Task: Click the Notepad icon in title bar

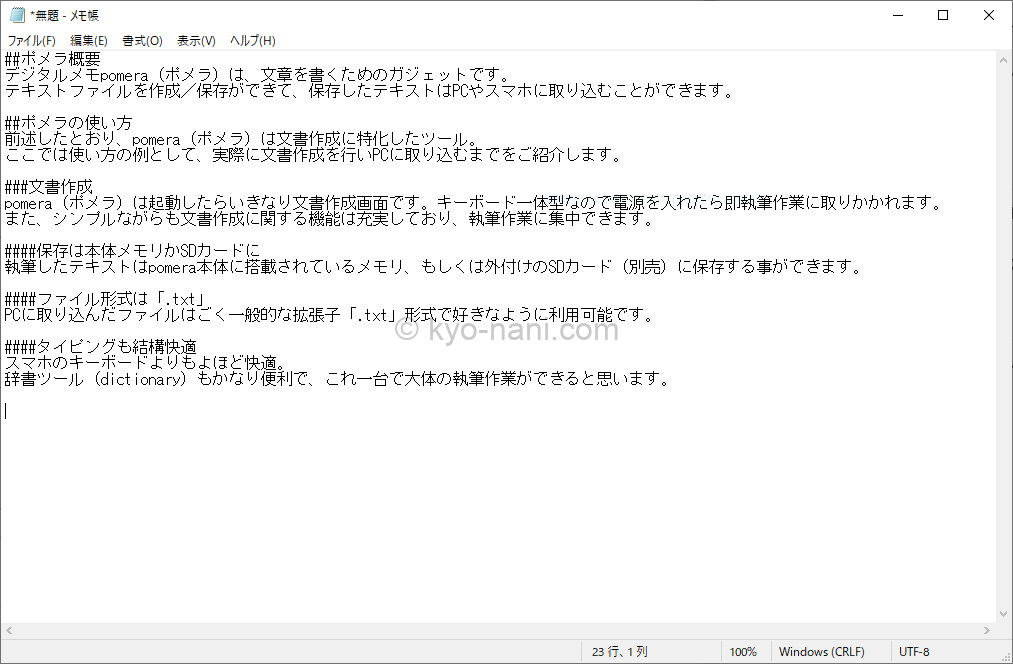Action: coord(16,15)
